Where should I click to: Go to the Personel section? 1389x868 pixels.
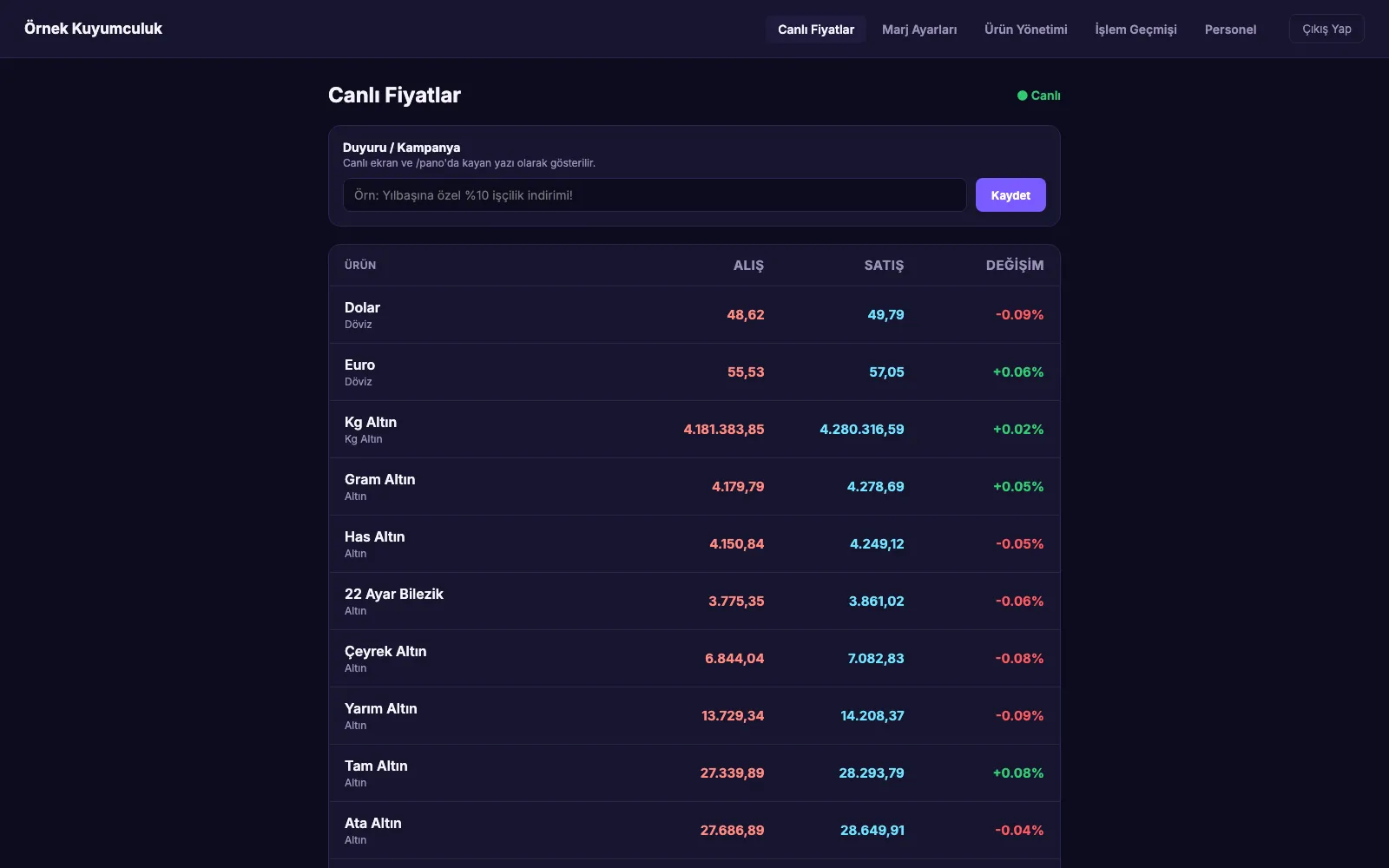coord(1230,30)
